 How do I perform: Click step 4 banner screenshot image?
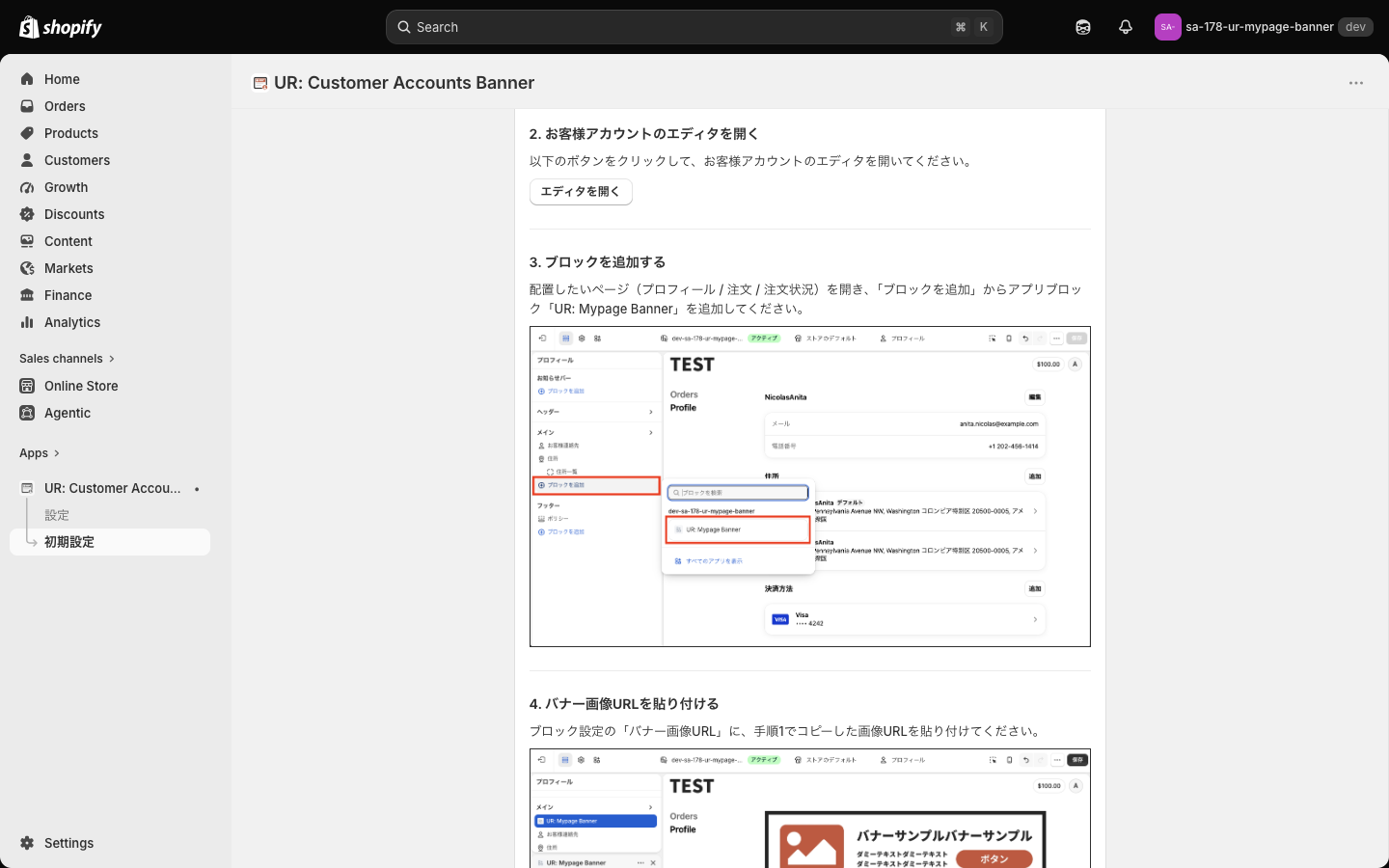click(x=810, y=808)
